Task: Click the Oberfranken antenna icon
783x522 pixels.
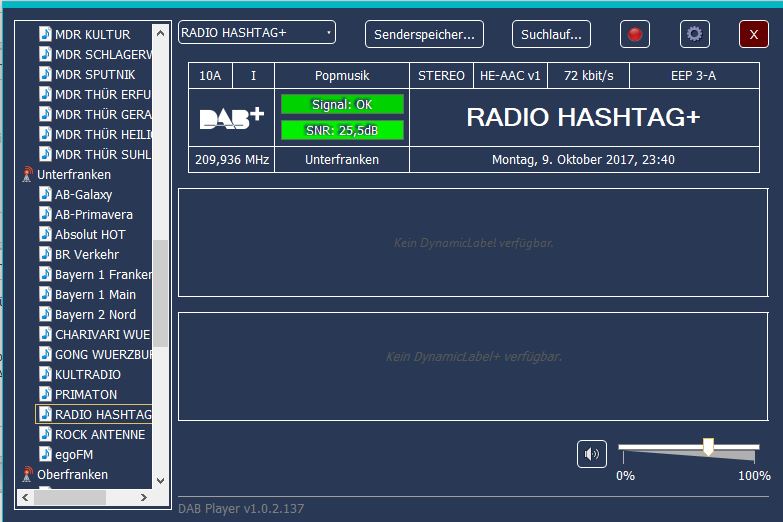Action: coord(27,475)
